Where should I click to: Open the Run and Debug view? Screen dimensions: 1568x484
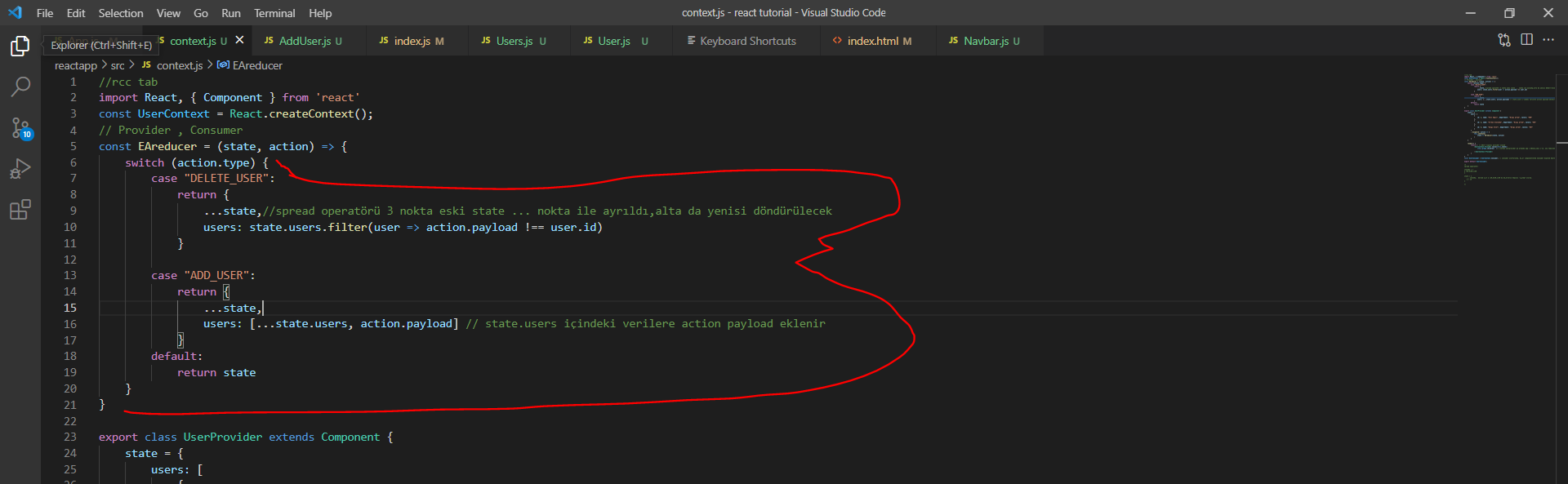[20, 169]
